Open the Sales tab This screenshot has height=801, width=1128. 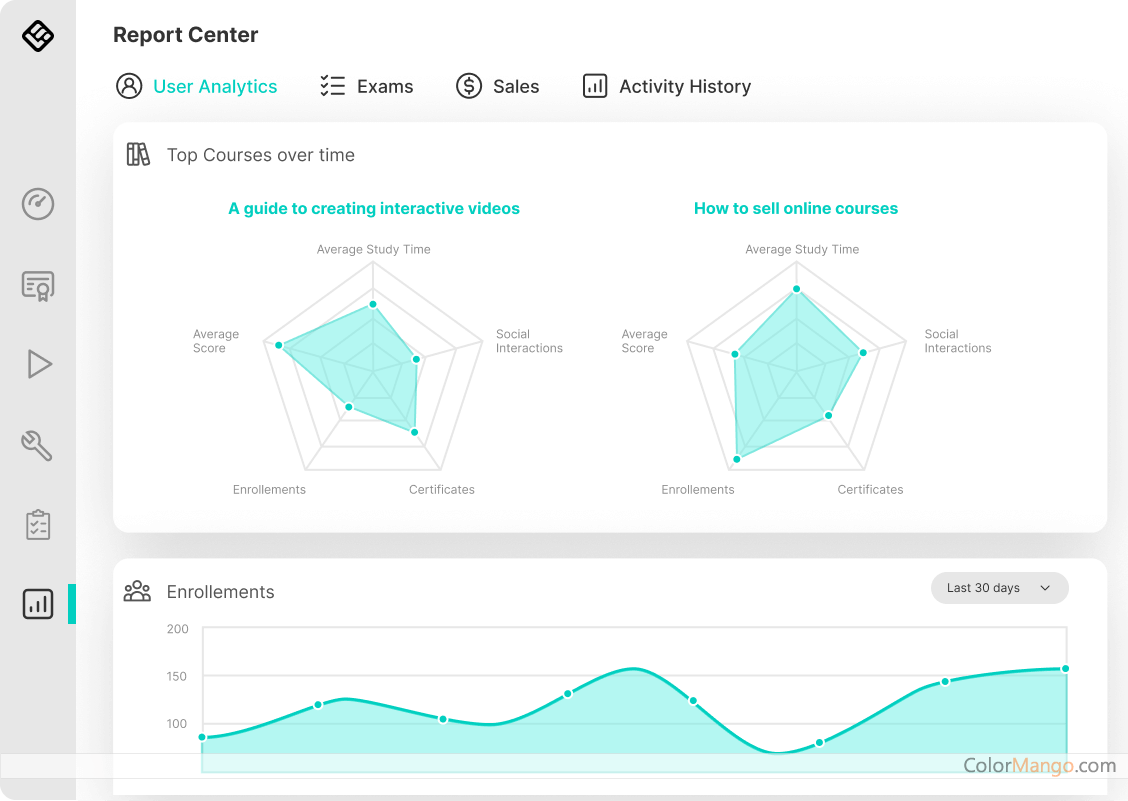[x=497, y=87]
